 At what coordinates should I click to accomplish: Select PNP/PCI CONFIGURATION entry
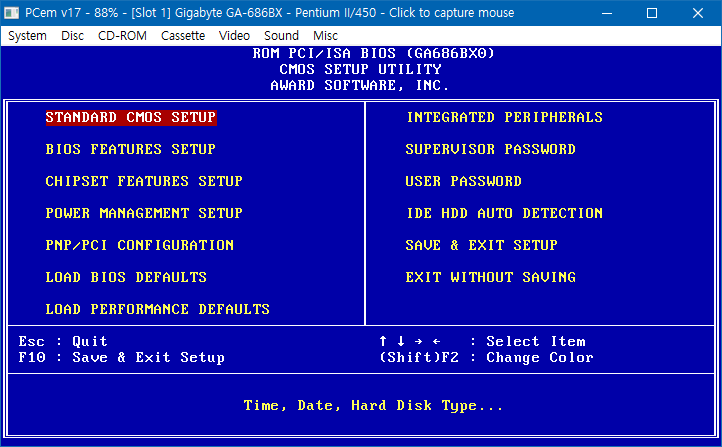[x=140, y=245]
